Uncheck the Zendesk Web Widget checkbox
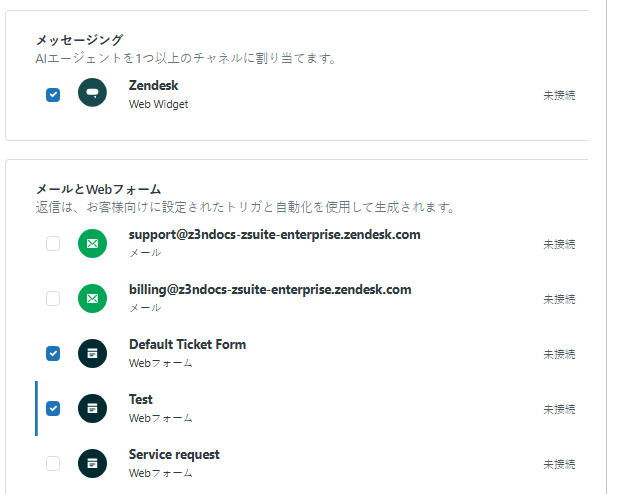618x494 pixels. (x=53, y=95)
